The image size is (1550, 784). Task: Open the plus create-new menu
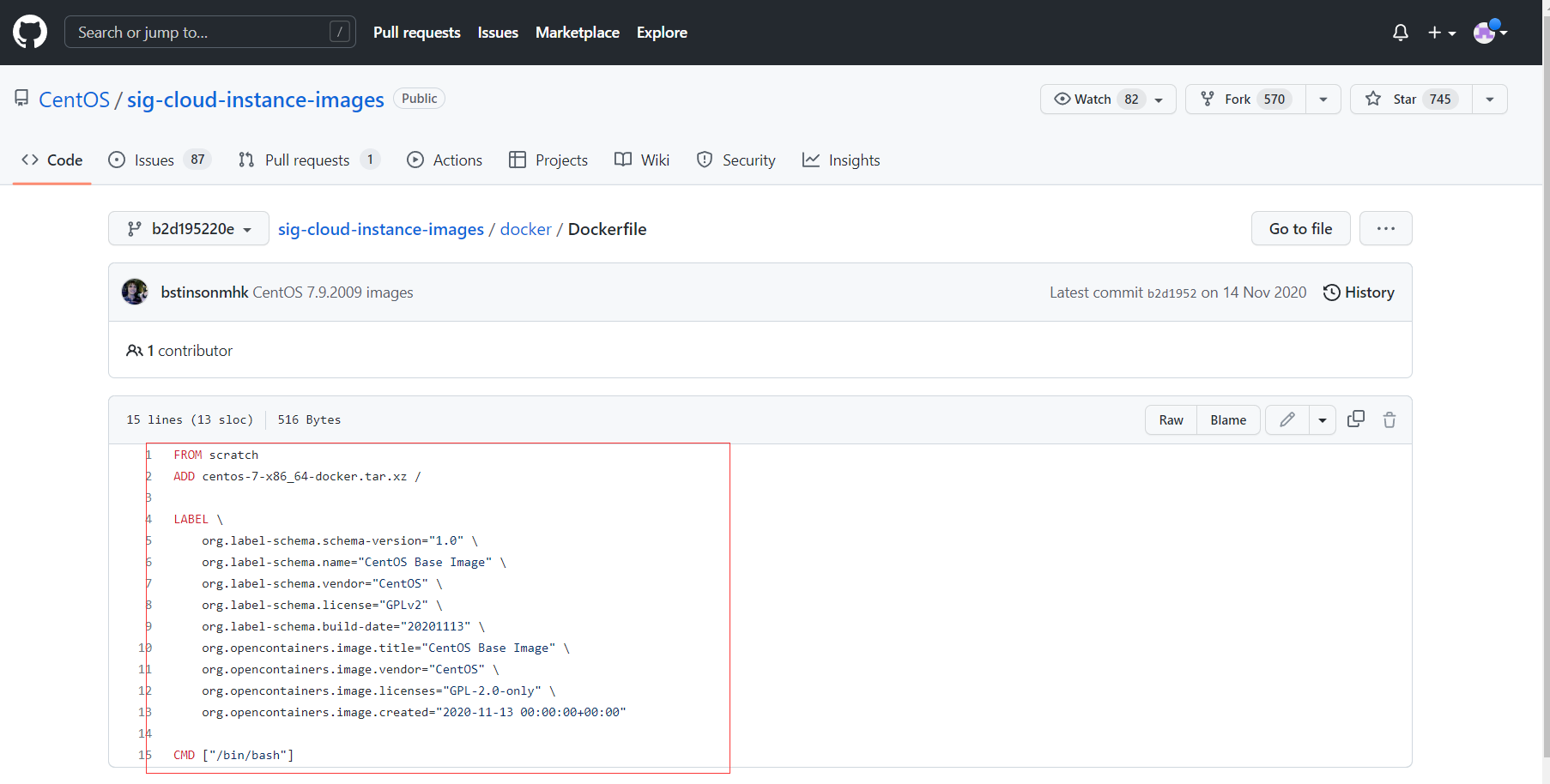coord(1442,33)
